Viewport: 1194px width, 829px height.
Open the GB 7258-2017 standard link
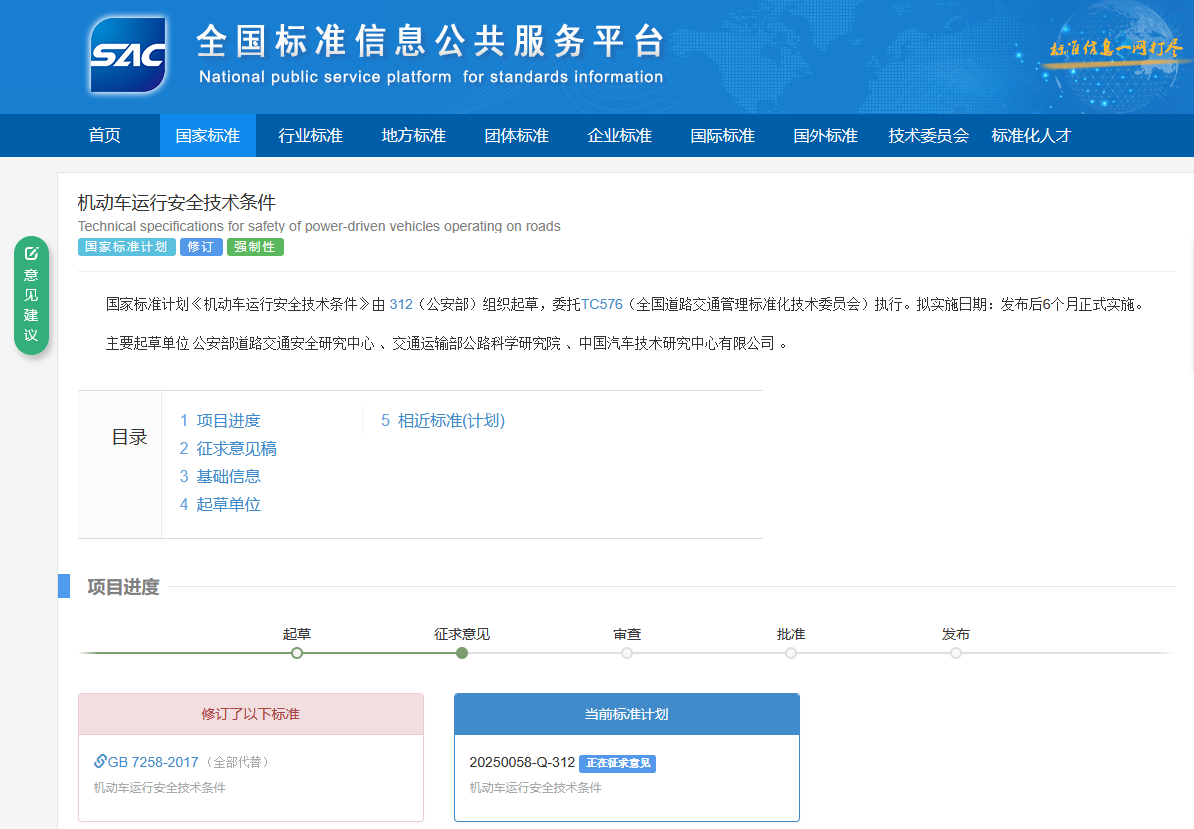pos(153,762)
